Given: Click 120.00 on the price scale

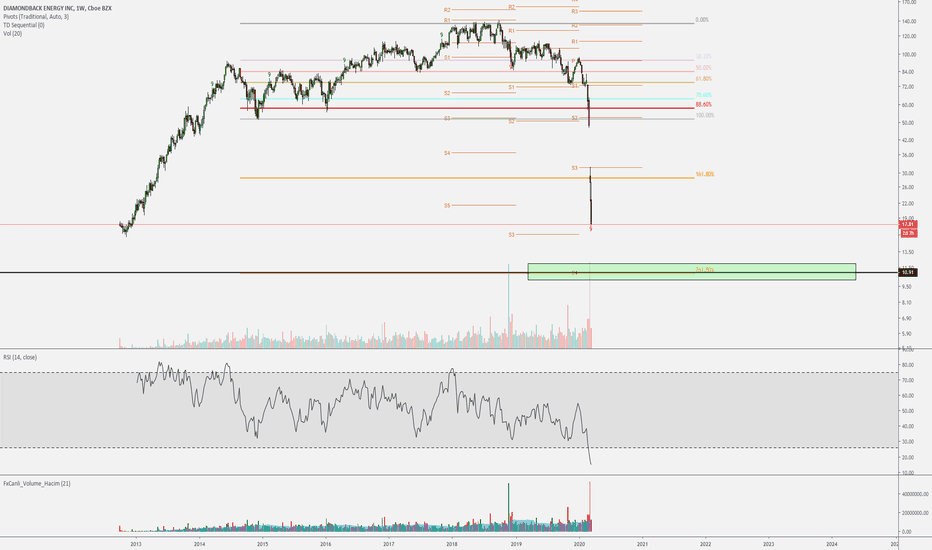Looking at the screenshot, I should click(x=909, y=36).
